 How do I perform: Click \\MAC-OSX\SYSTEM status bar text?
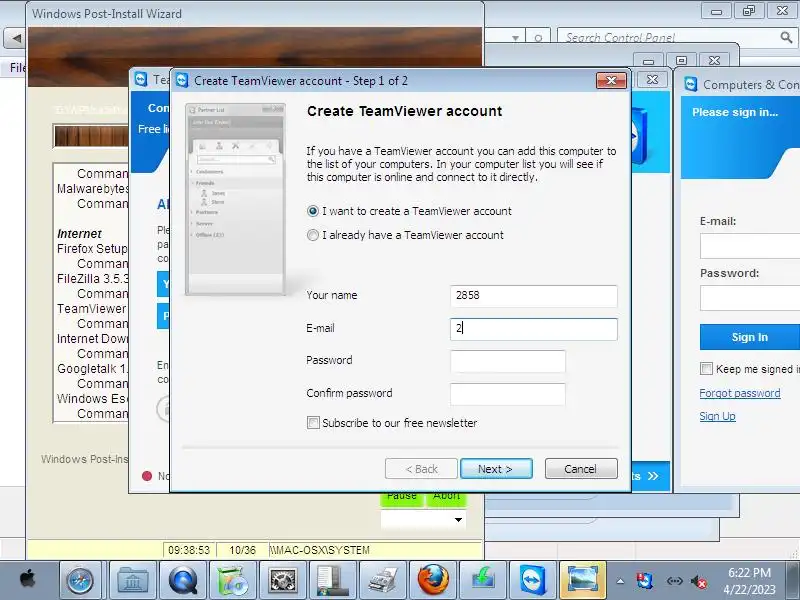click(320, 550)
